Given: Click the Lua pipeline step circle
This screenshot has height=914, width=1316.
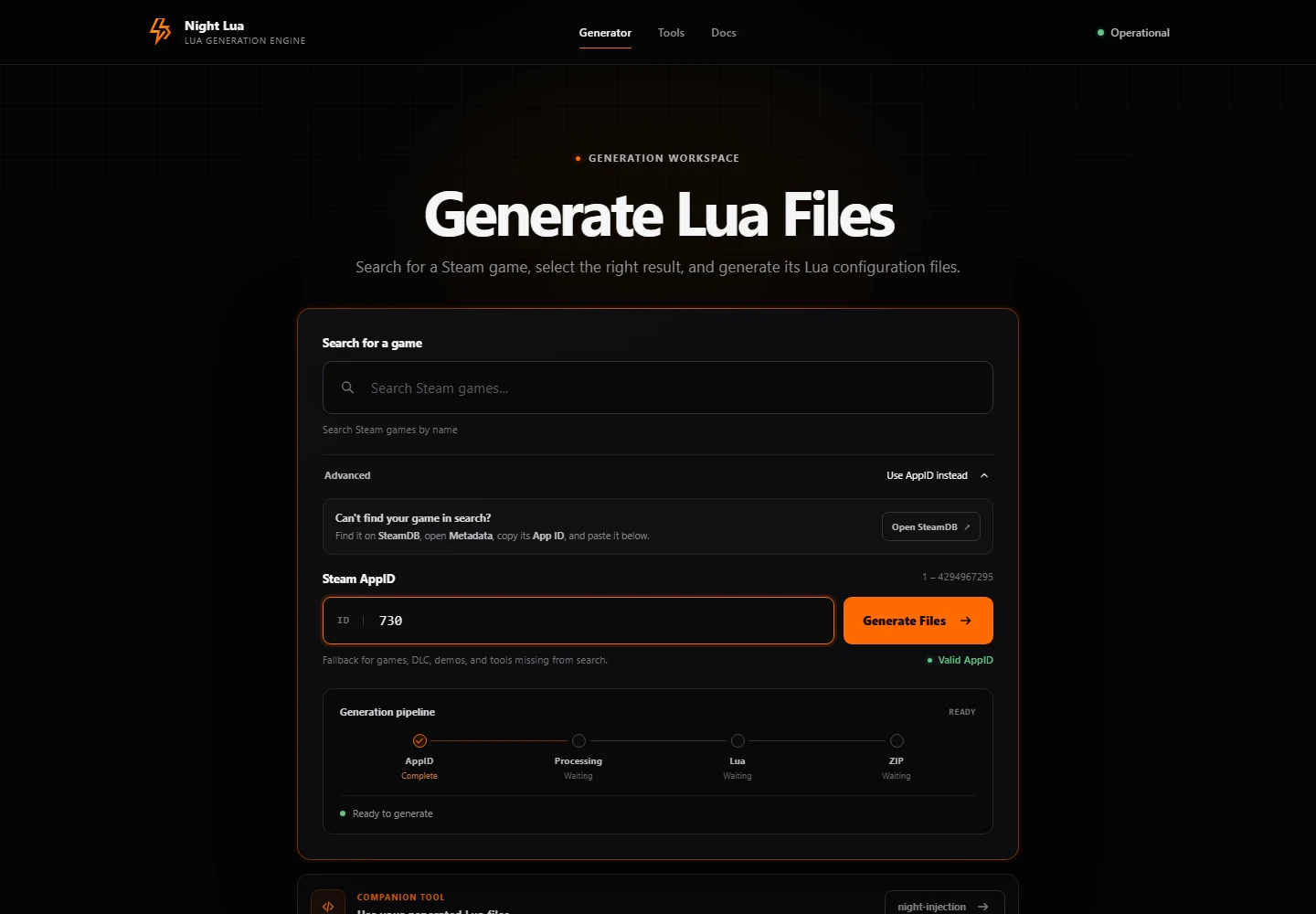Looking at the screenshot, I should [738, 740].
